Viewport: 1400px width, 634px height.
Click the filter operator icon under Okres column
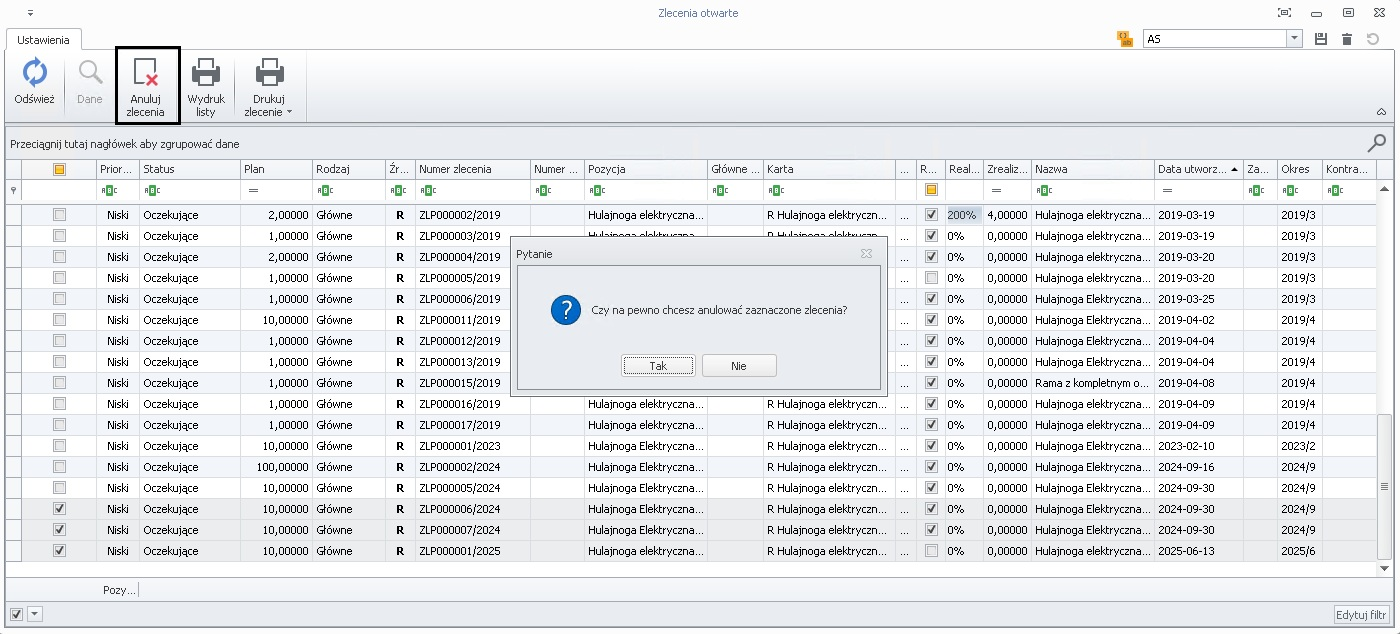[x=1290, y=190]
